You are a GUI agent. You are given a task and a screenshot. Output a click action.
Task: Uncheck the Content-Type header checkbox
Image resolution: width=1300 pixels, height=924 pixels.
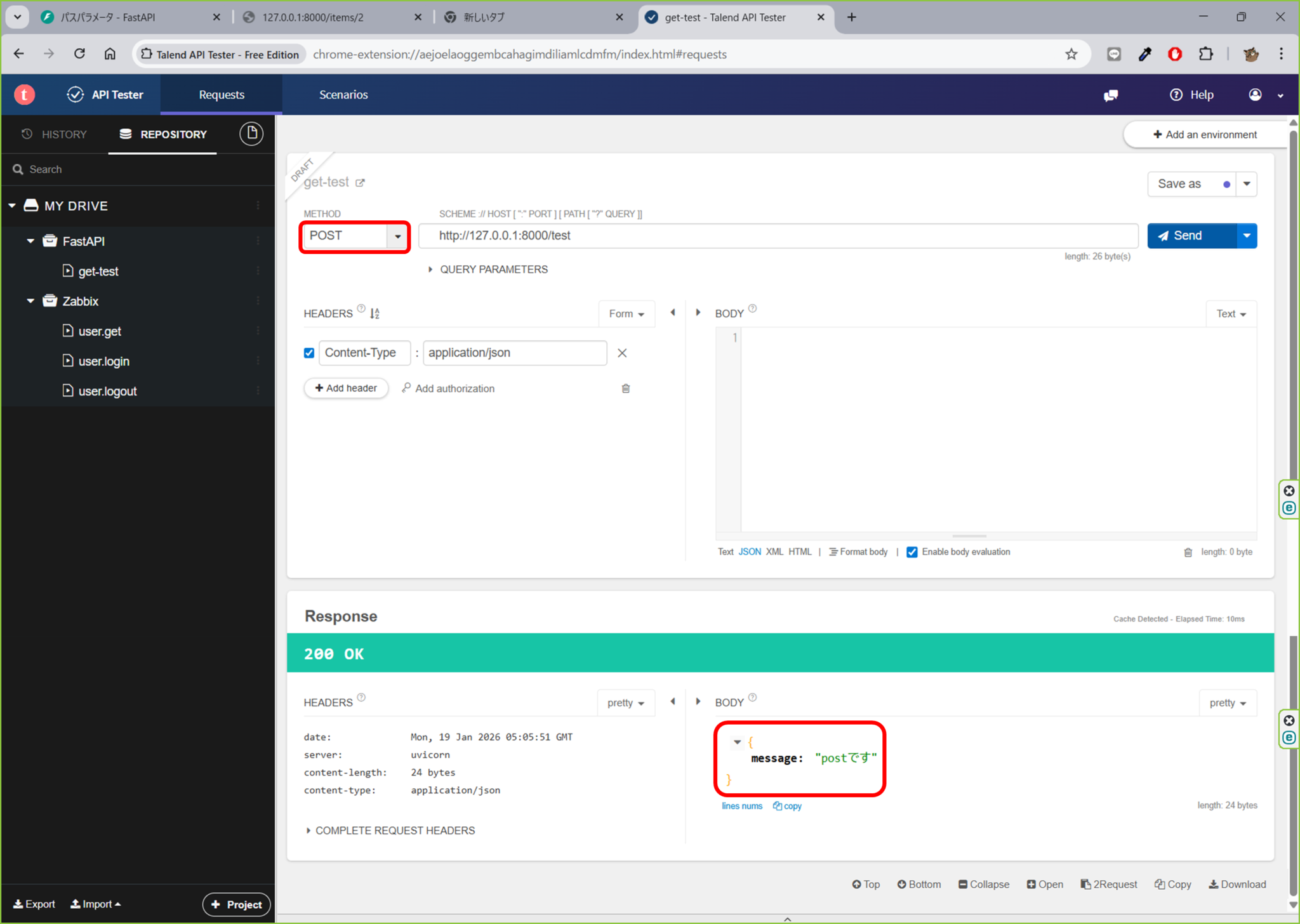(x=308, y=353)
